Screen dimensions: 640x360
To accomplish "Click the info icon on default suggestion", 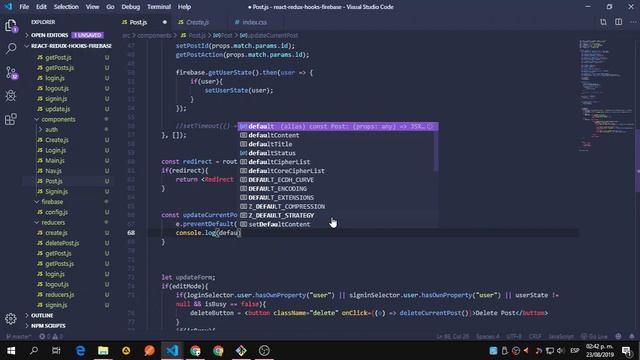I will click(430, 127).
